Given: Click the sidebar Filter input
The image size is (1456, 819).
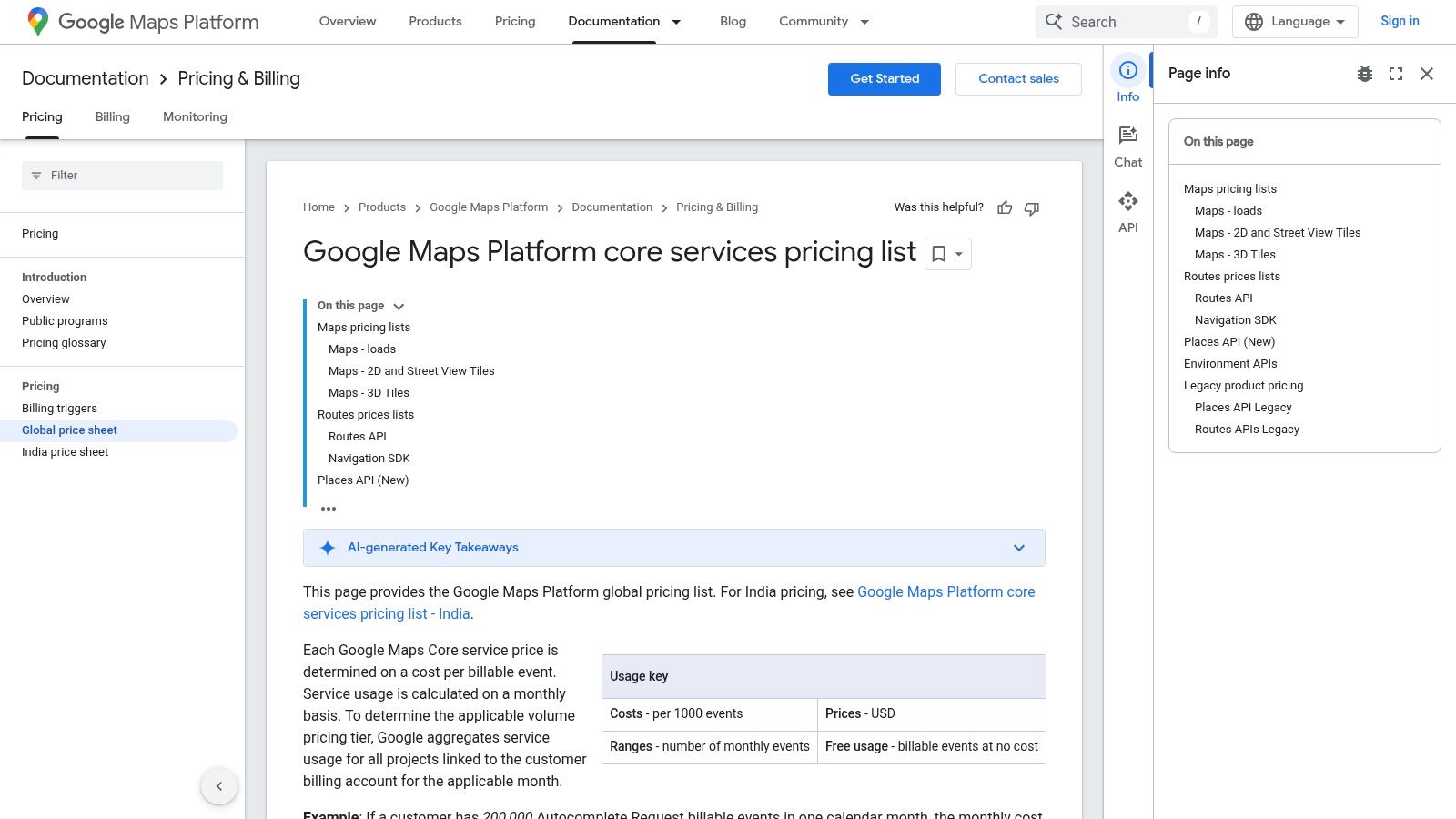Looking at the screenshot, I should [x=122, y=176].
